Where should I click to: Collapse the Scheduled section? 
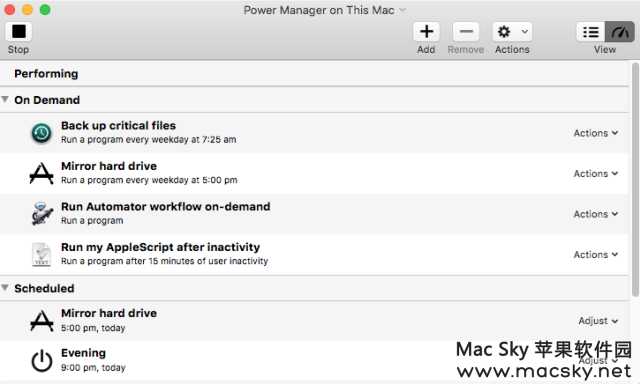5,288
